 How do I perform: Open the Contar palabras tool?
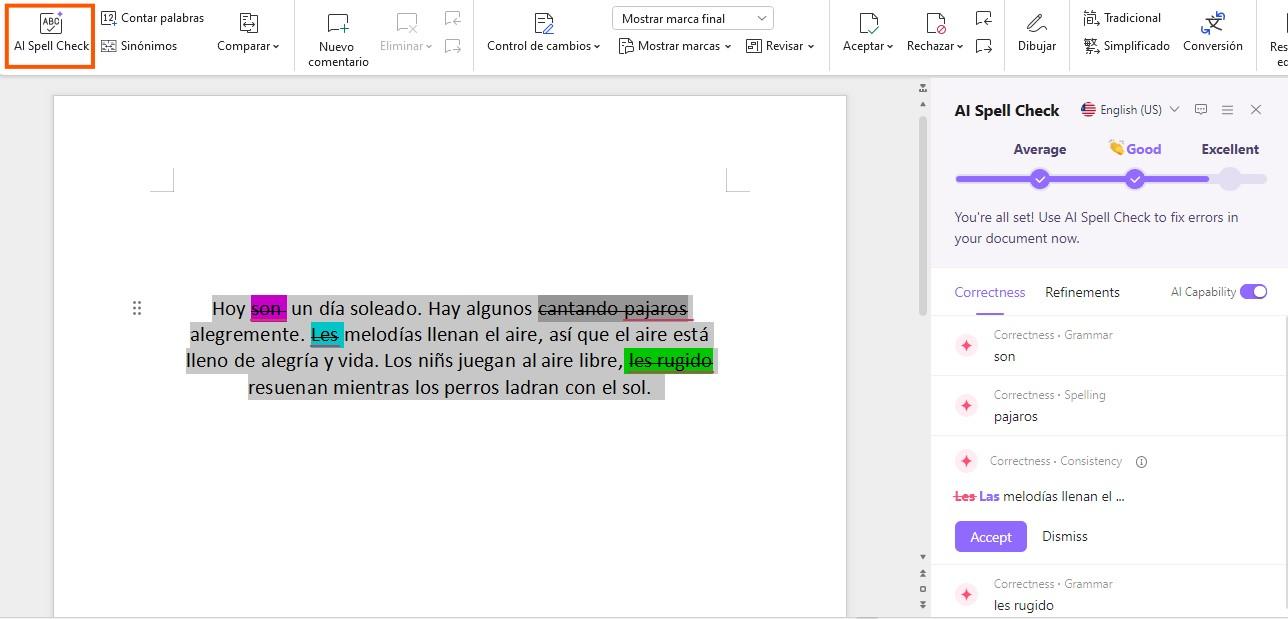click(x=153, y=17)
